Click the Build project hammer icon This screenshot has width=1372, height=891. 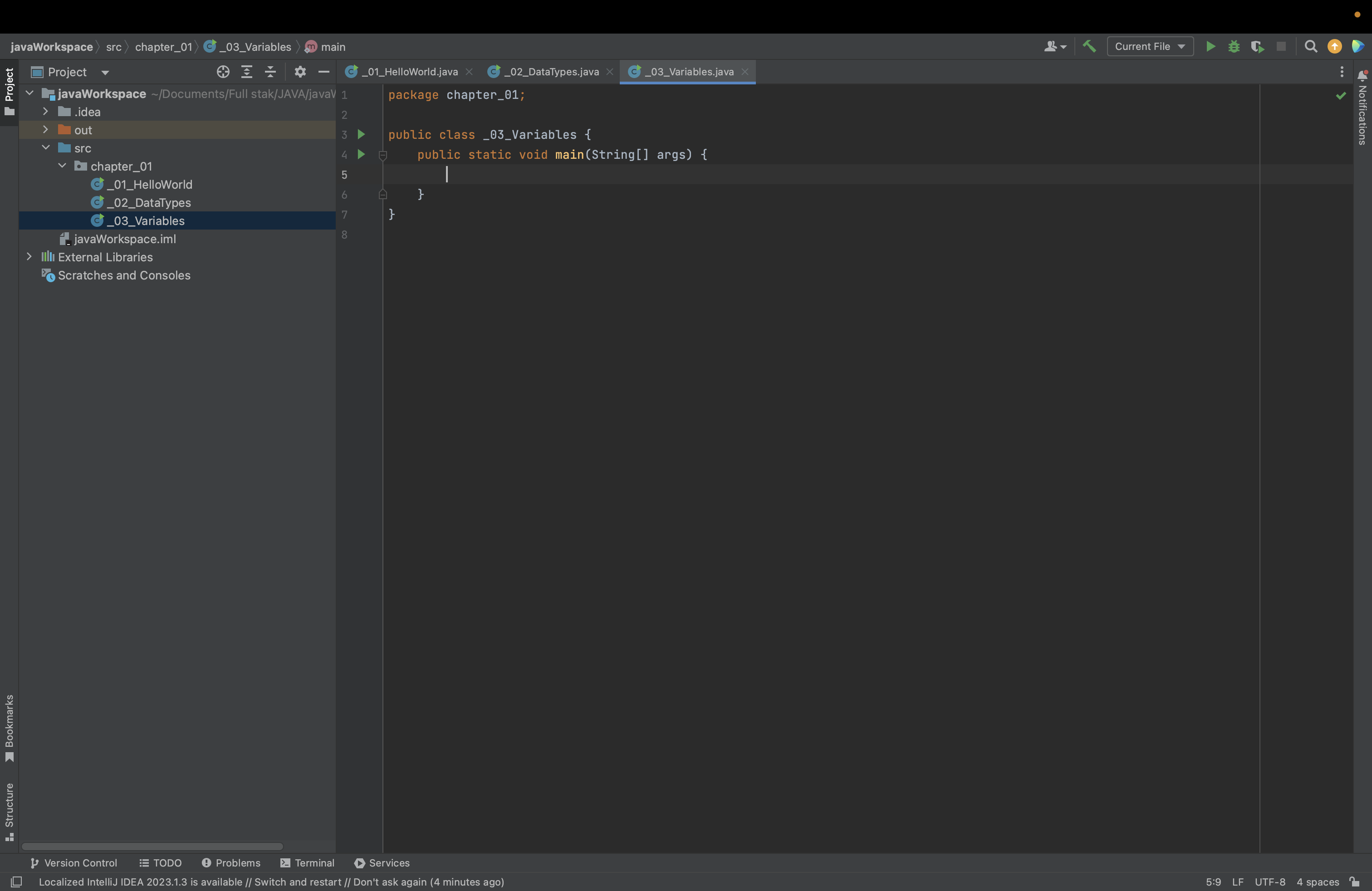[1089, 46]
